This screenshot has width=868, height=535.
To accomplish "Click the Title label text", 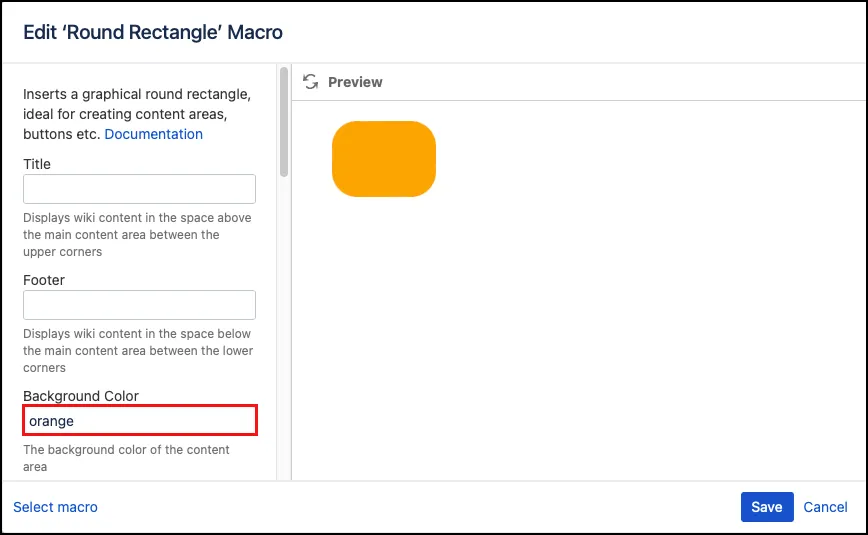I will click(37, 164).
